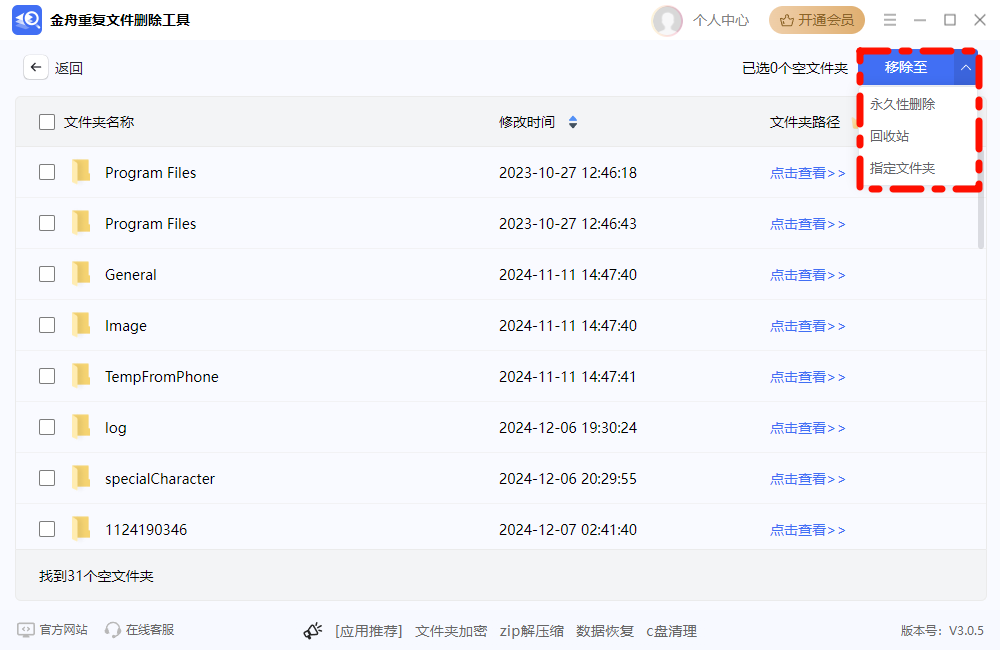Open 点击查看 link for Image
Screen dimensions: 1000x650
click(x=807, y=326)
